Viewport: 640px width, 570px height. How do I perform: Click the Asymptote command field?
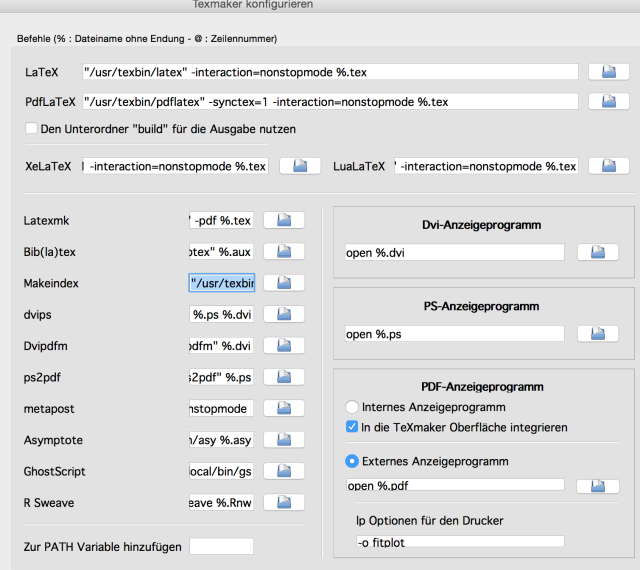[221, 439]
